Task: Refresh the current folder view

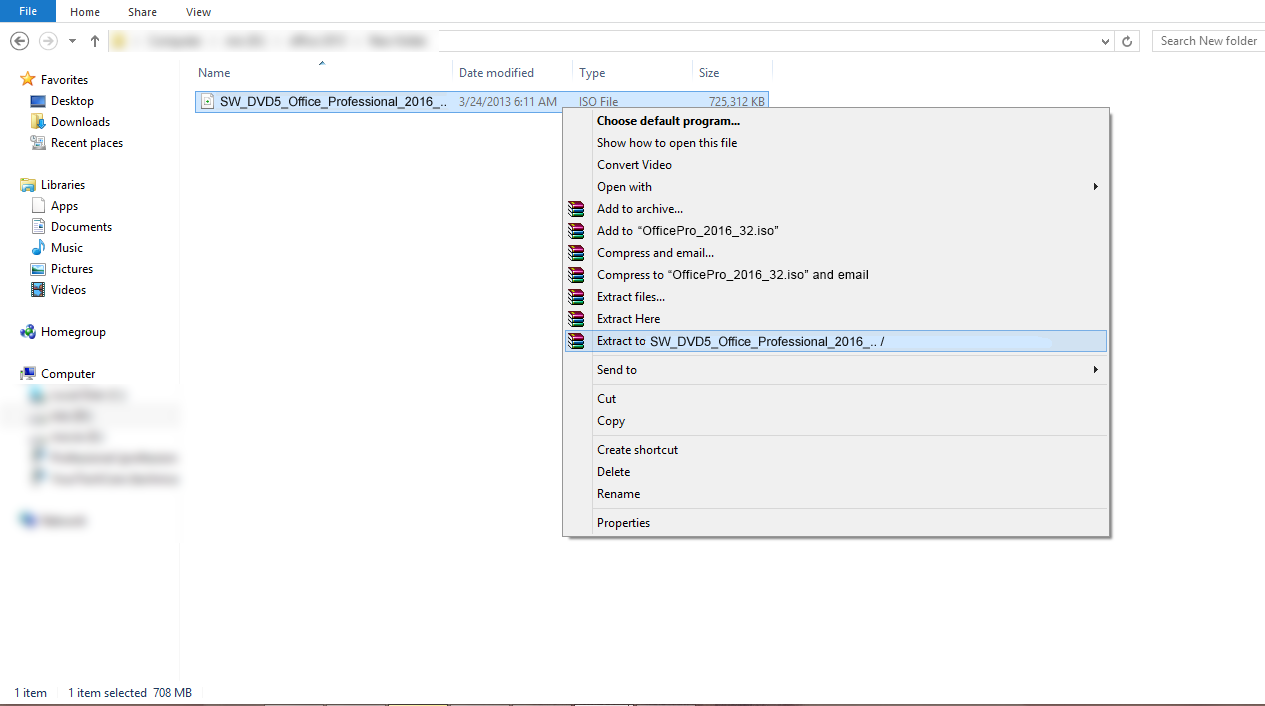Action: click(x=1127, y=41)
